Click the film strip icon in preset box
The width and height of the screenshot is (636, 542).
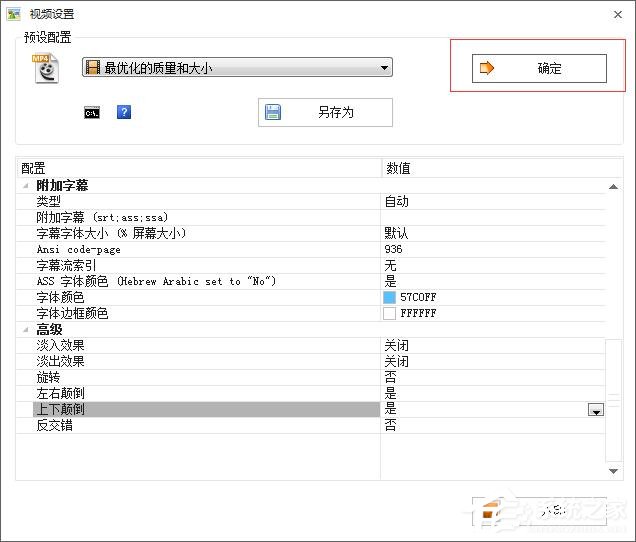pos(93,68)
